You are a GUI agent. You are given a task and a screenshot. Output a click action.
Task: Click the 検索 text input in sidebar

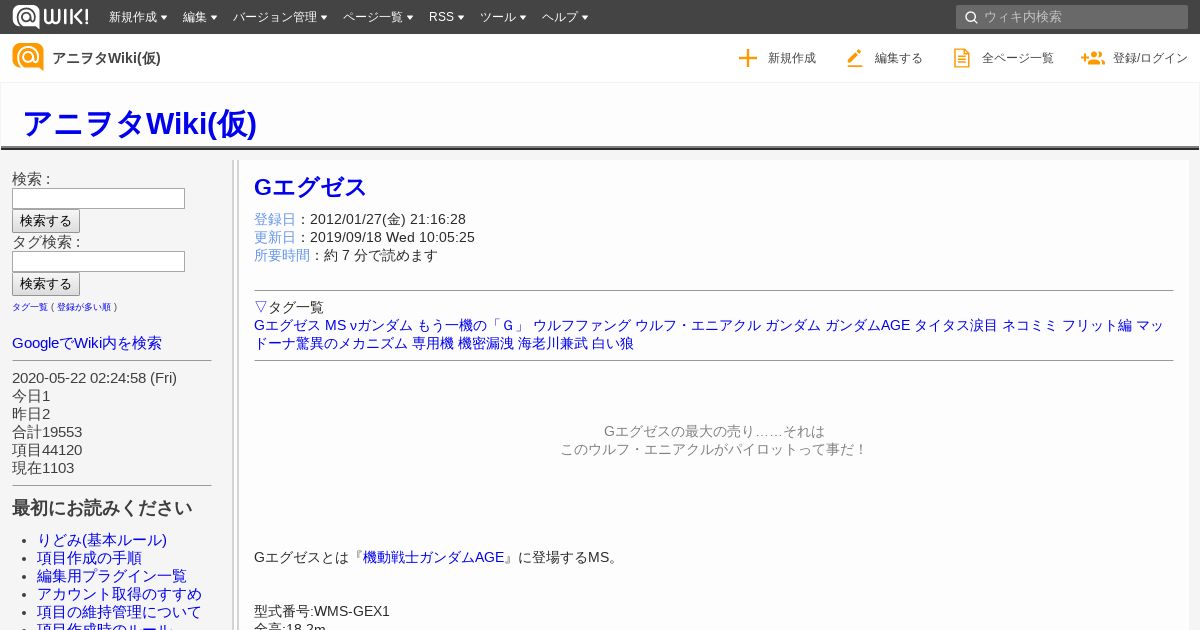point(98,198)
